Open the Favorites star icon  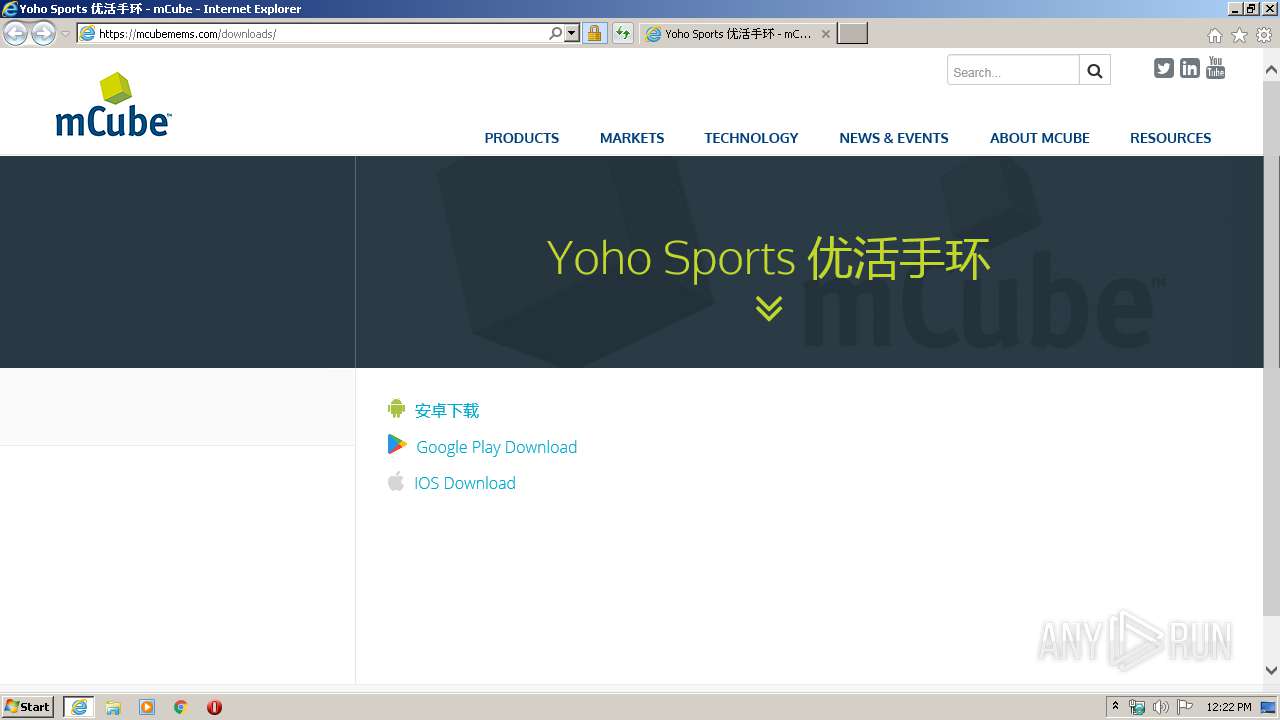pyautogui.click(x=1239, y=35)
